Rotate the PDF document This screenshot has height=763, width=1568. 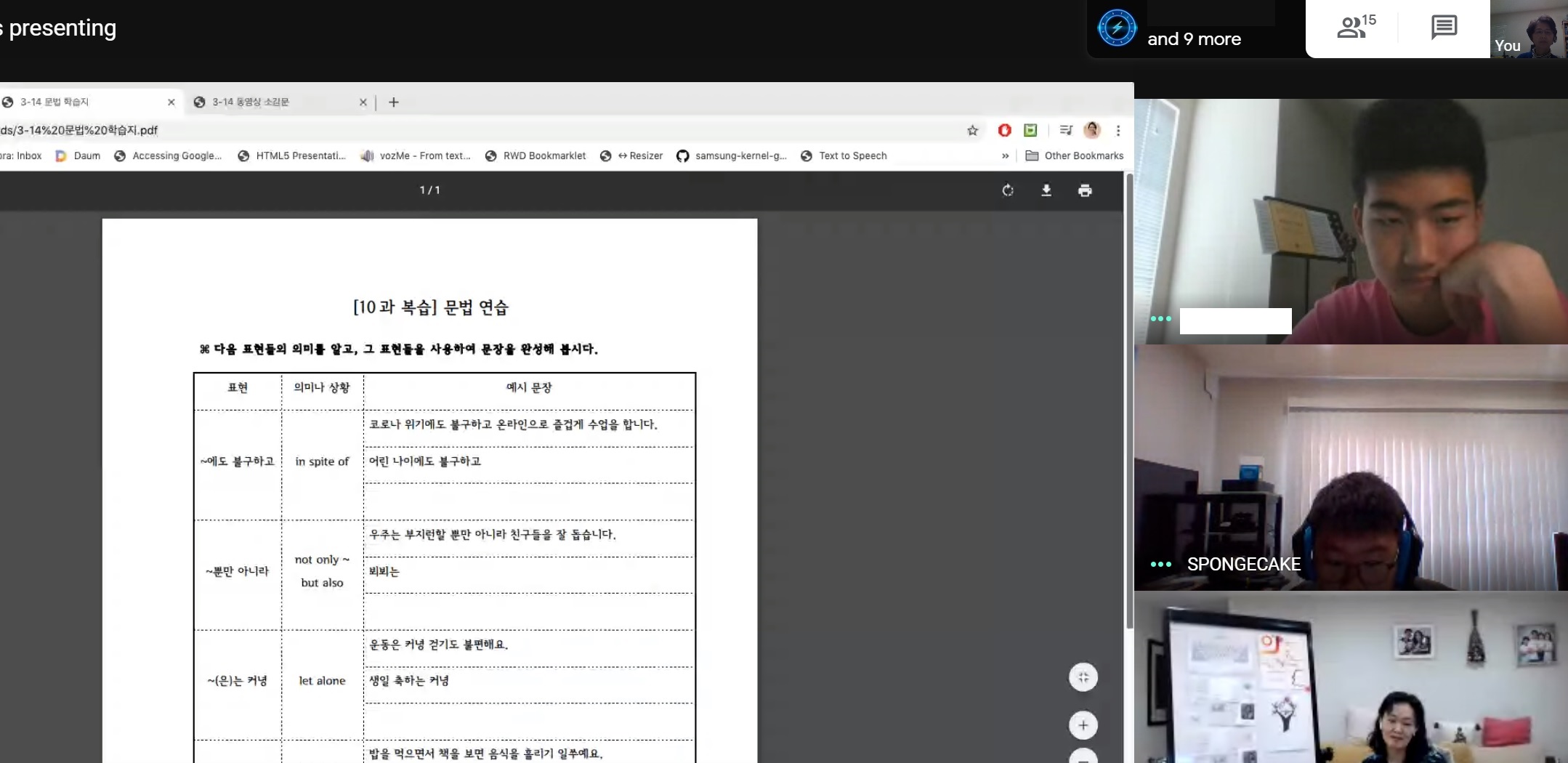point(1007,190)
